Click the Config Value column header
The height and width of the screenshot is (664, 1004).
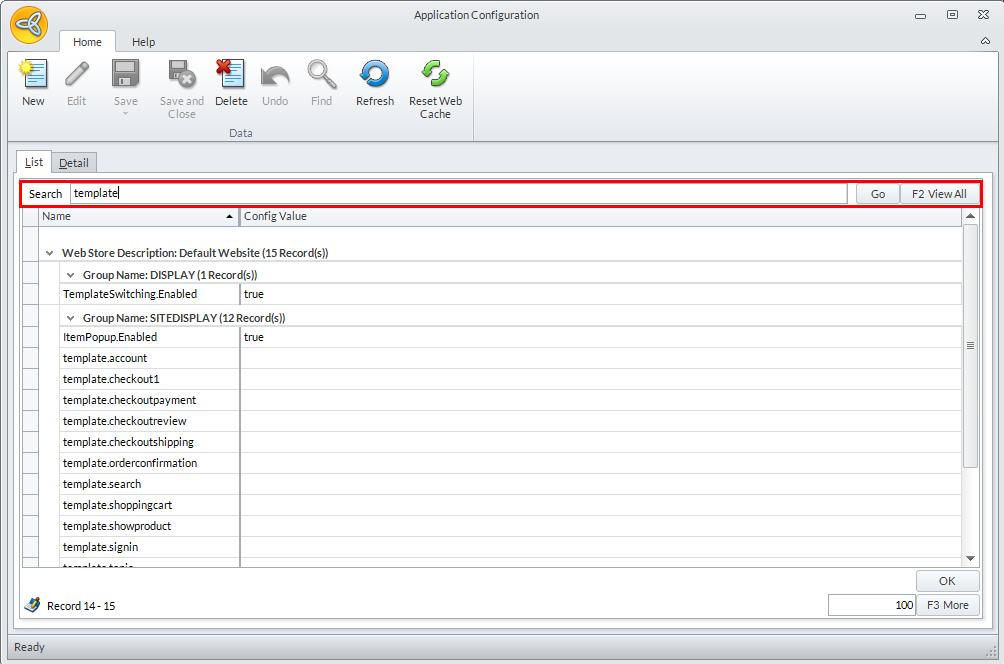click(x=601, y=216)
